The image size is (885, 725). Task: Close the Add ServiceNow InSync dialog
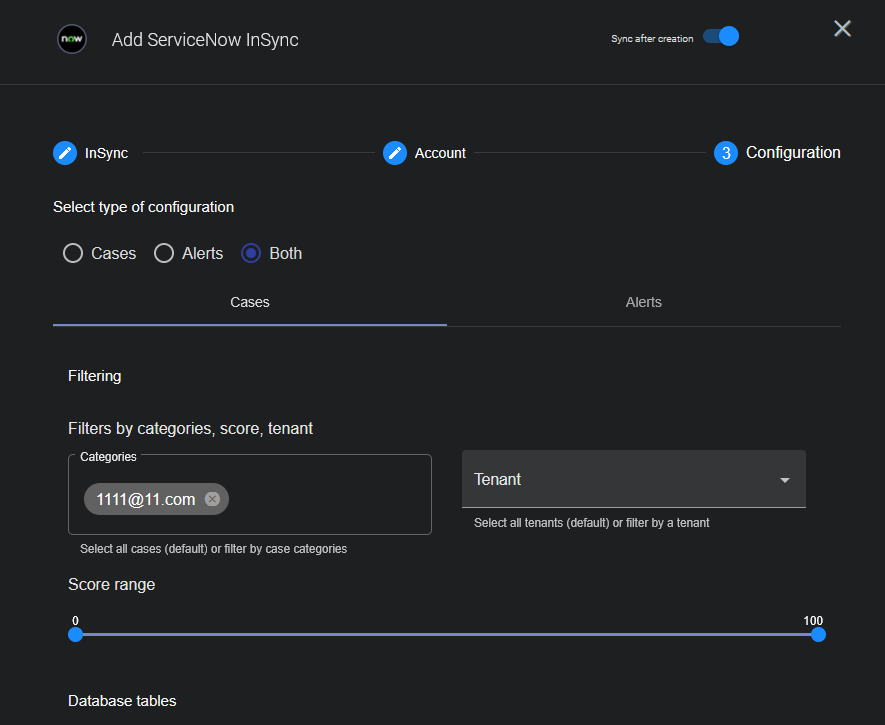[842, 29]
